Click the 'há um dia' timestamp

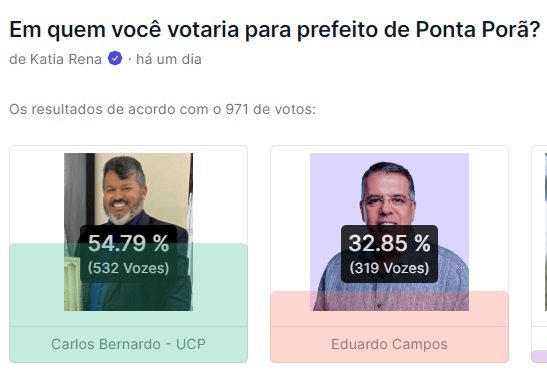pyautogui.click(x=169, y=59)
